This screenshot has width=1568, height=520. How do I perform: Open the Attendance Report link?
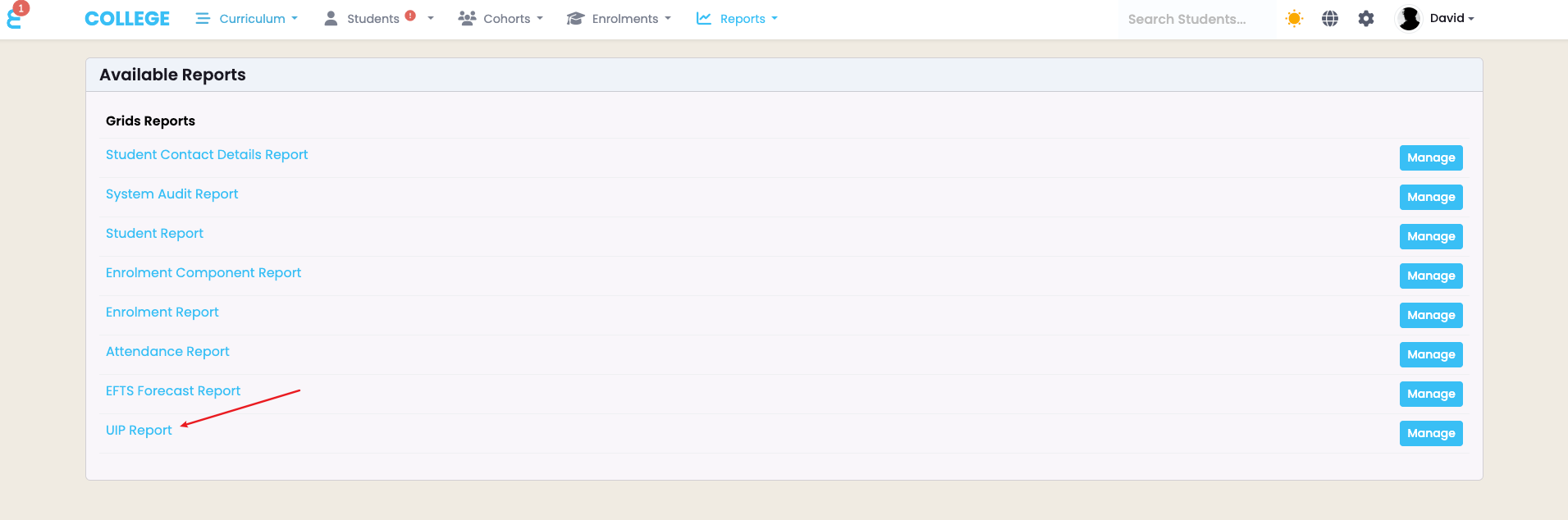pyautogui.click(x=167, y=351)
